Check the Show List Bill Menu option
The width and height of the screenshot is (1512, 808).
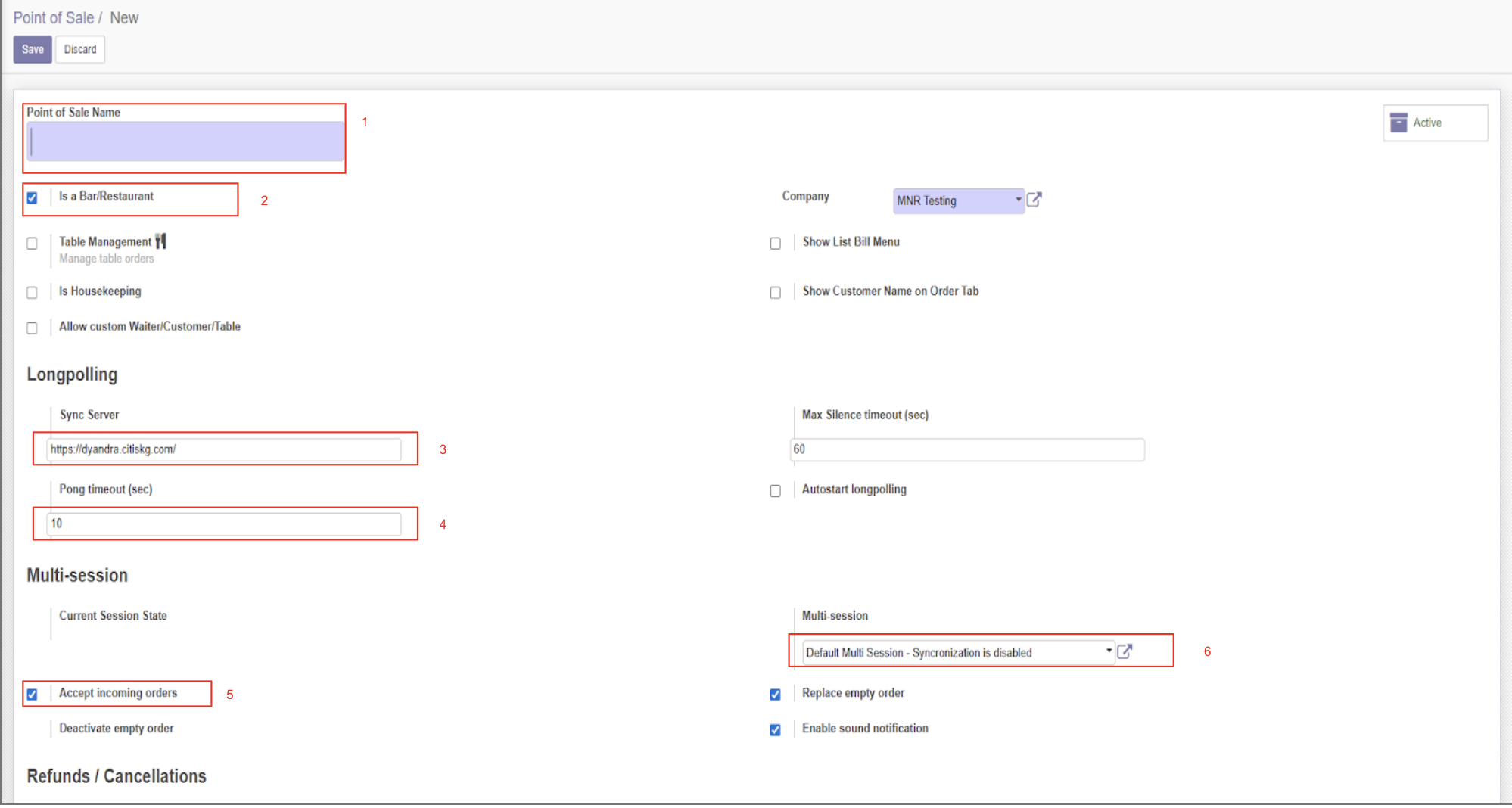[775, 244]
